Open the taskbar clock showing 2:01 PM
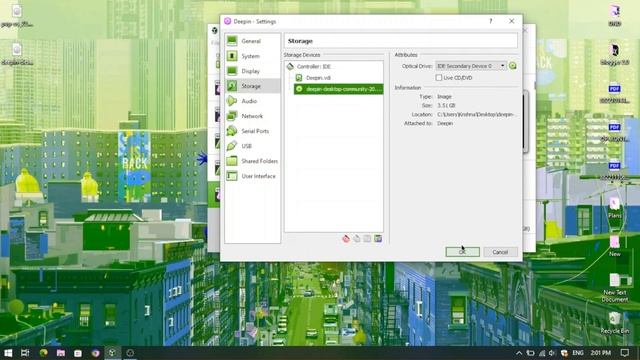This screenshot has height=360, width=640. (x=601, y=353)
